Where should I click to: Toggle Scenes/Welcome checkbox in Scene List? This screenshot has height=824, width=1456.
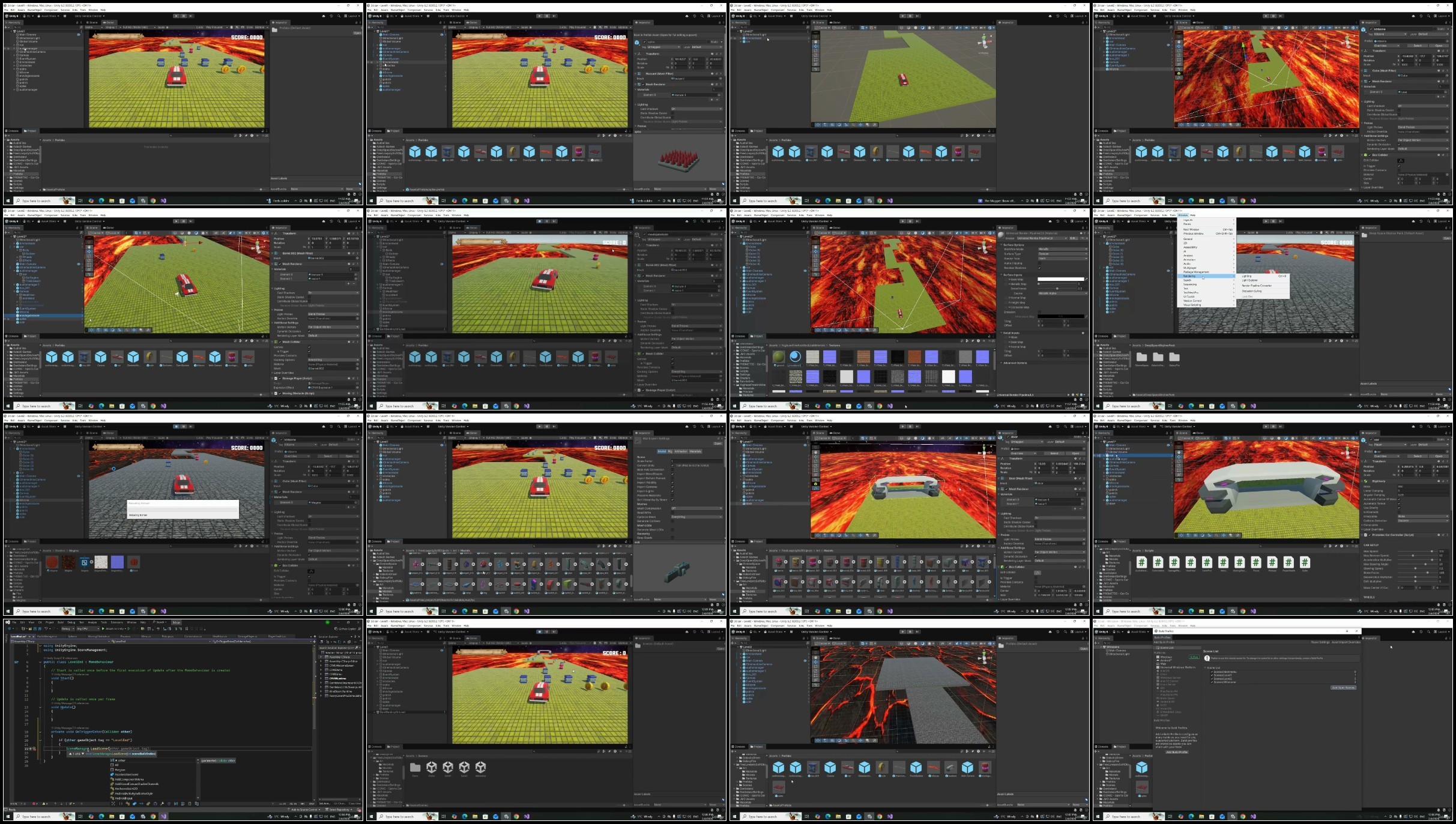click(1212, 682)
